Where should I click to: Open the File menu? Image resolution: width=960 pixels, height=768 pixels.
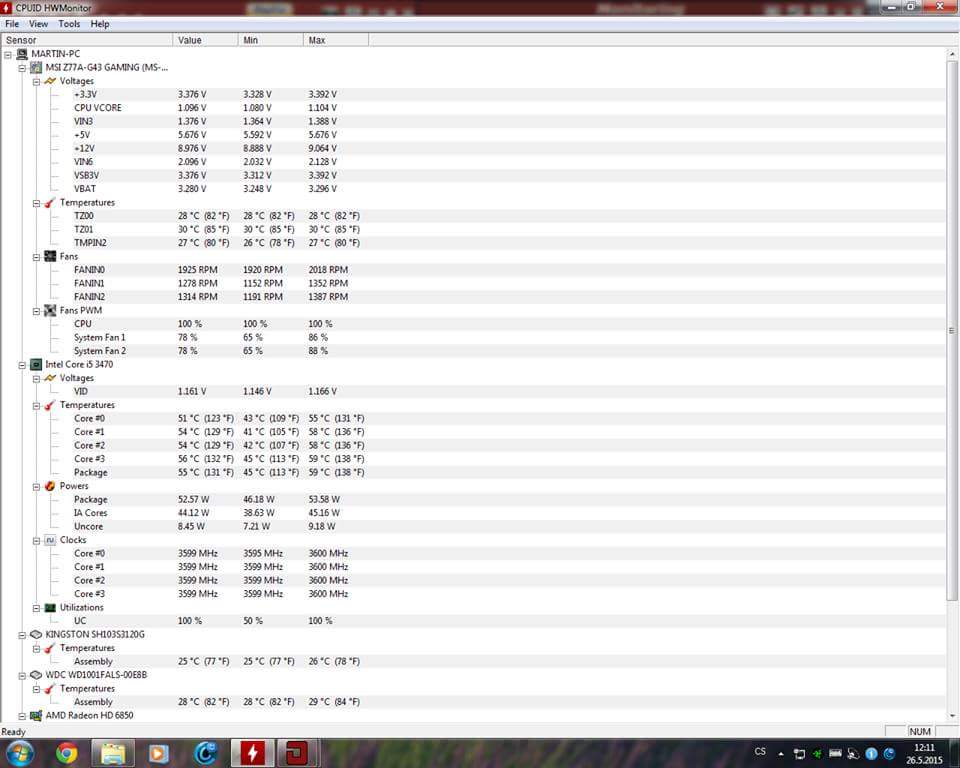[12, 24]
